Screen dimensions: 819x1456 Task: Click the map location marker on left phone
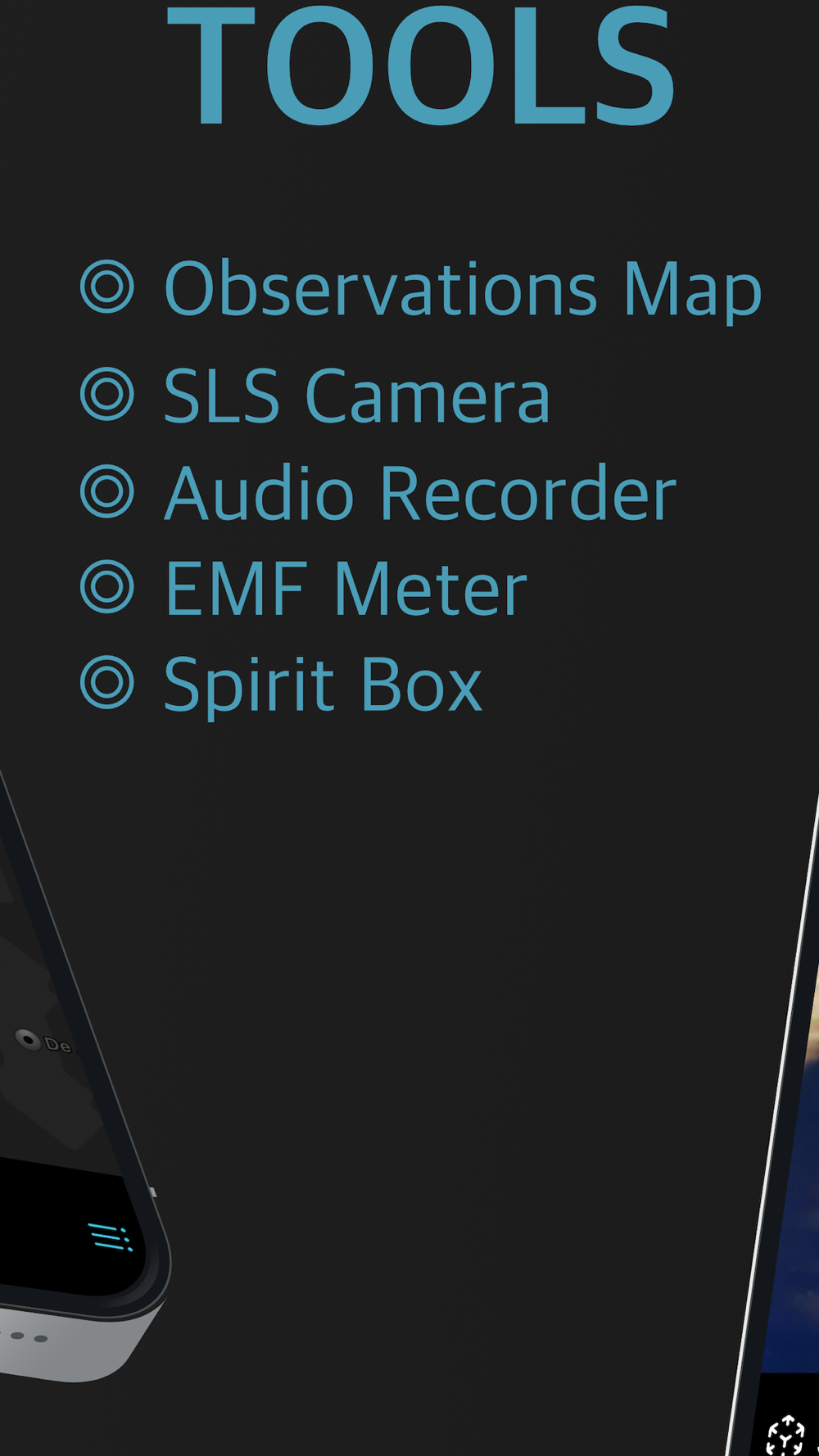(29, 1039)
